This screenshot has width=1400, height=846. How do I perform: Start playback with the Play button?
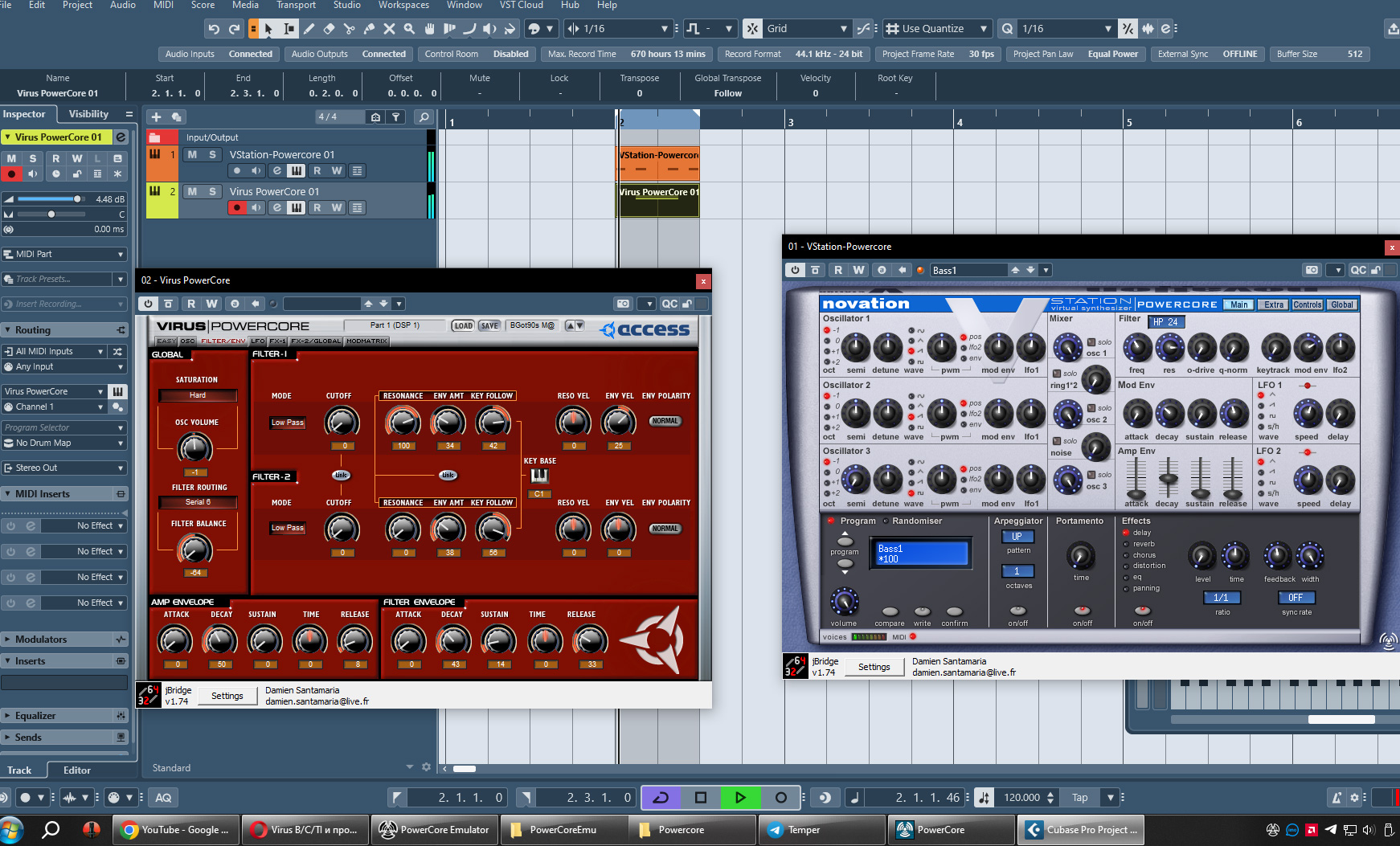740,798
